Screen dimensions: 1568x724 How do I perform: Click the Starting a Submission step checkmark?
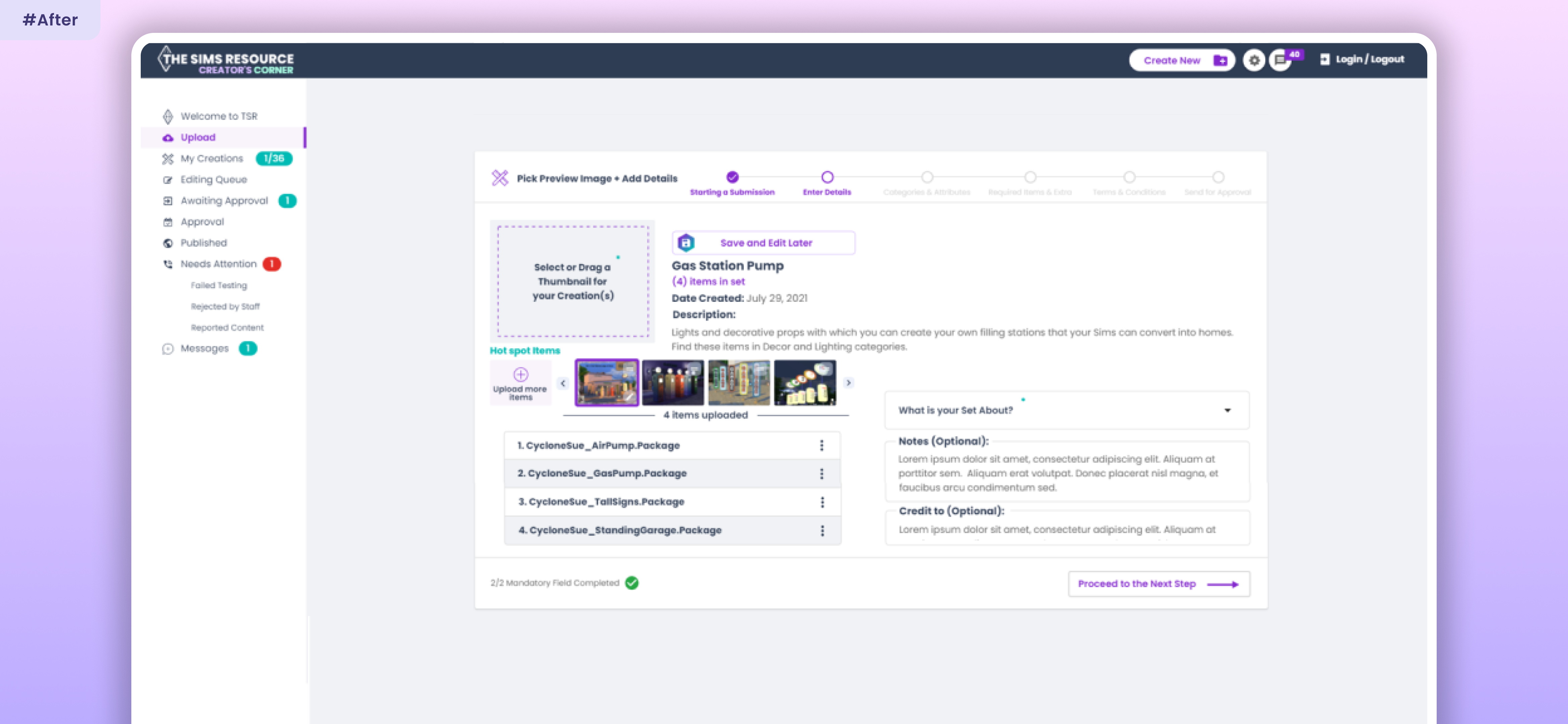coord(732,177)
